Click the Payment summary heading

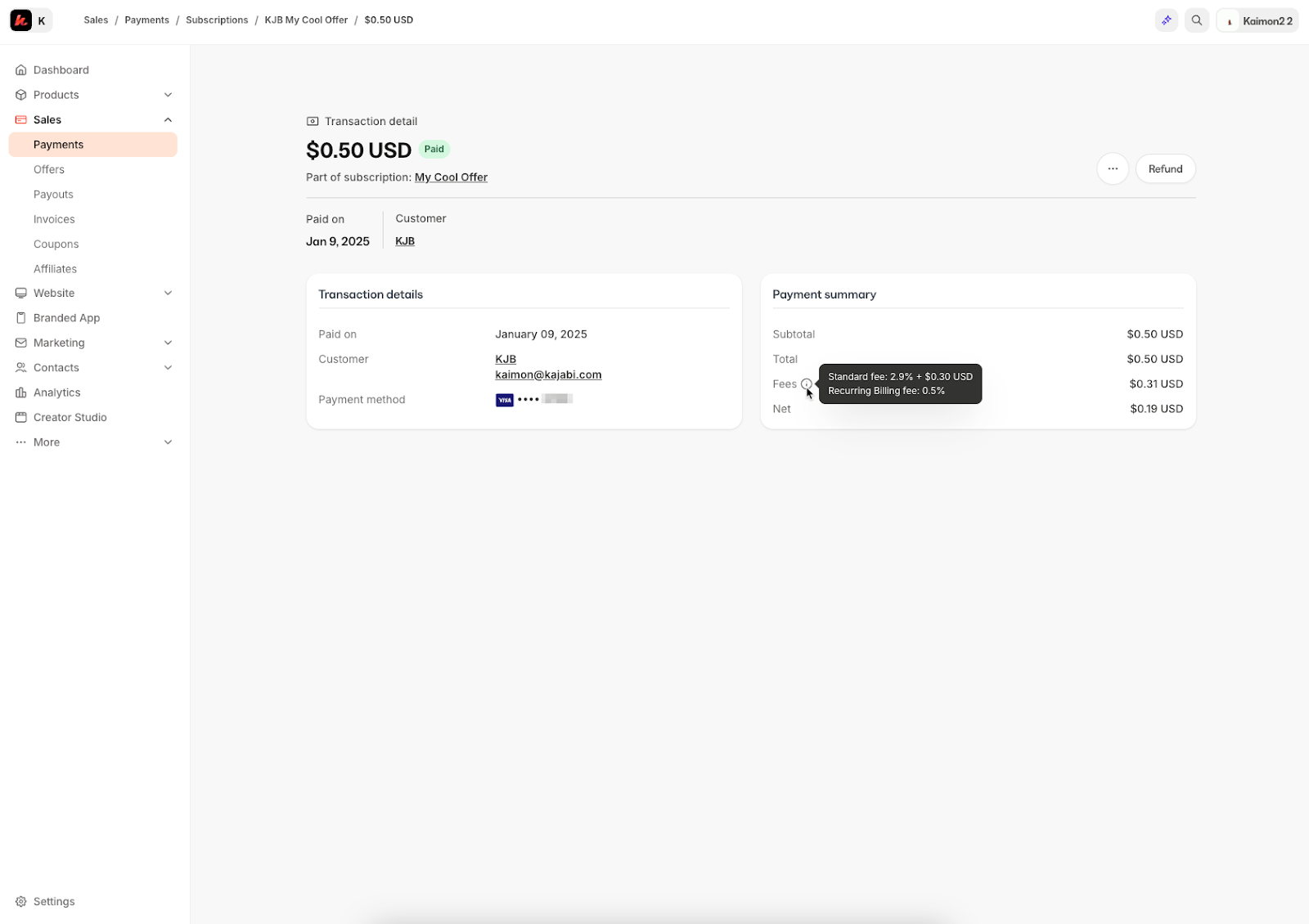[x=824, y=294]
